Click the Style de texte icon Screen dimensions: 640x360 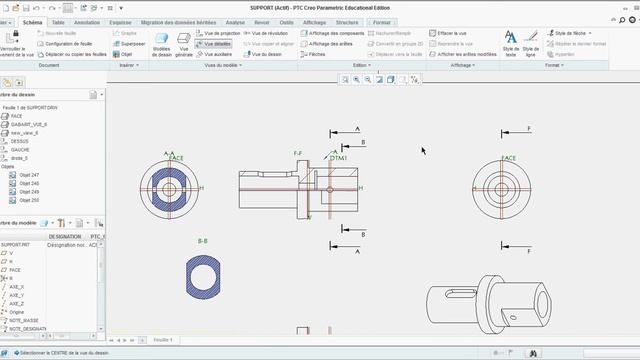pos(511,44)
